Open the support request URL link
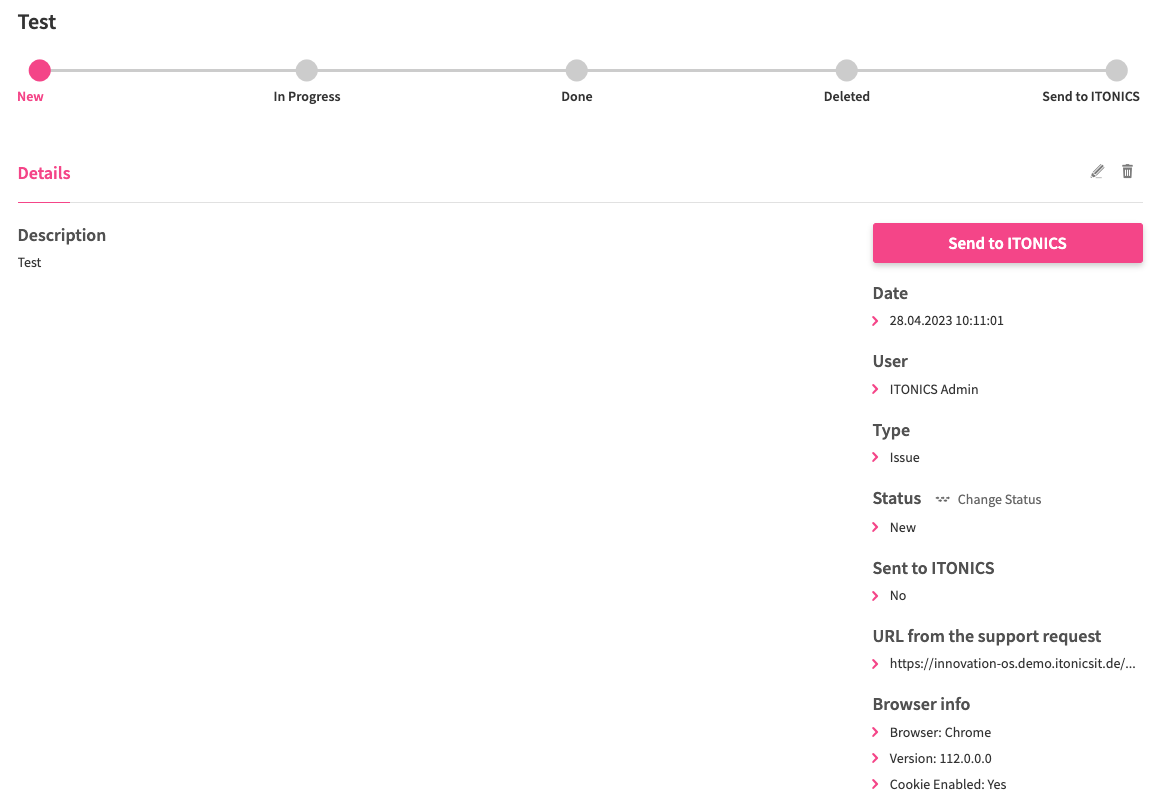Image resolution: width=1154 pixels, height=810 pixels. pos(1012,663)
